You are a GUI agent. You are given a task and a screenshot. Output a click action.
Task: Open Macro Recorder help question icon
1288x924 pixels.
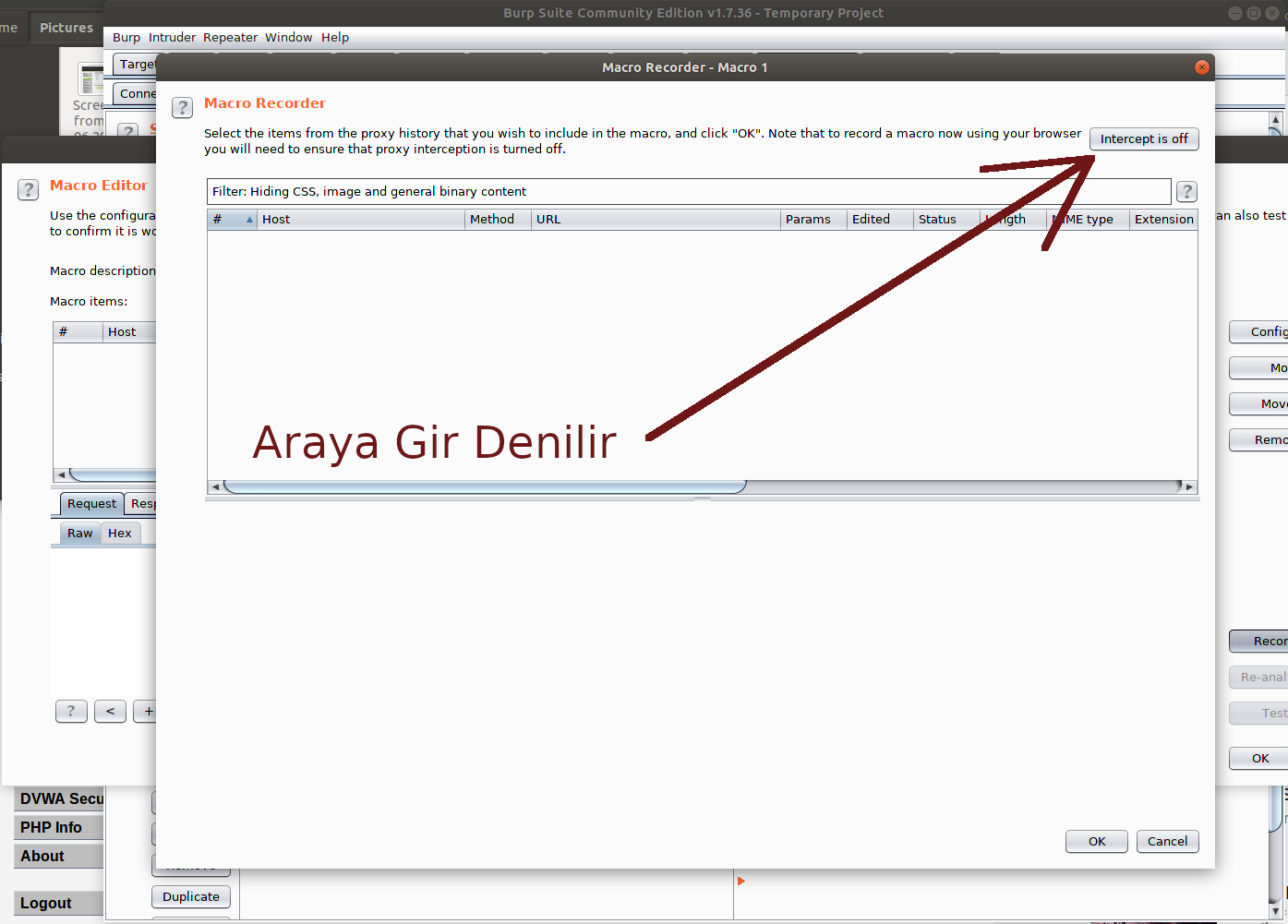(183, 107)
